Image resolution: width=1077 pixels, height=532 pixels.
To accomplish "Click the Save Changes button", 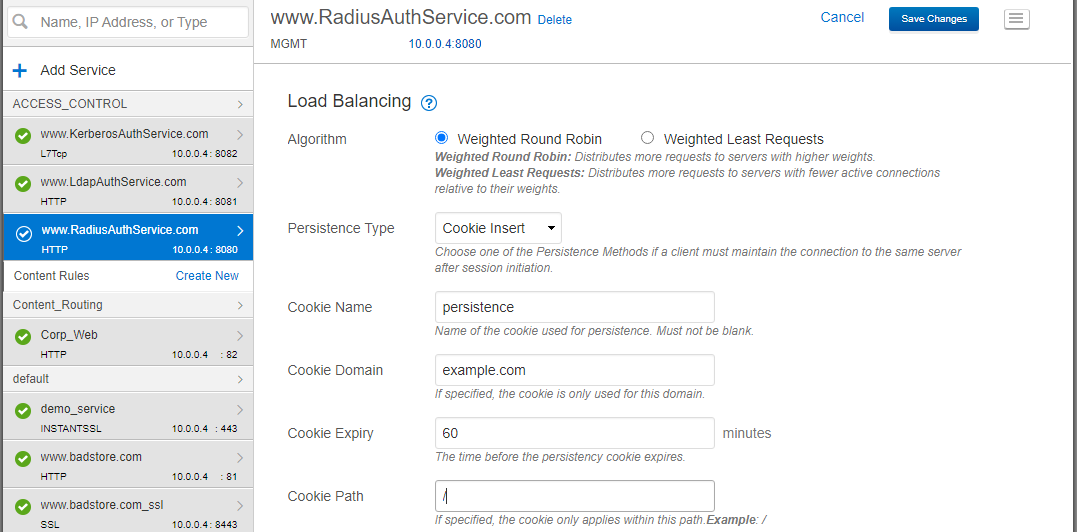I will point(933,19).
